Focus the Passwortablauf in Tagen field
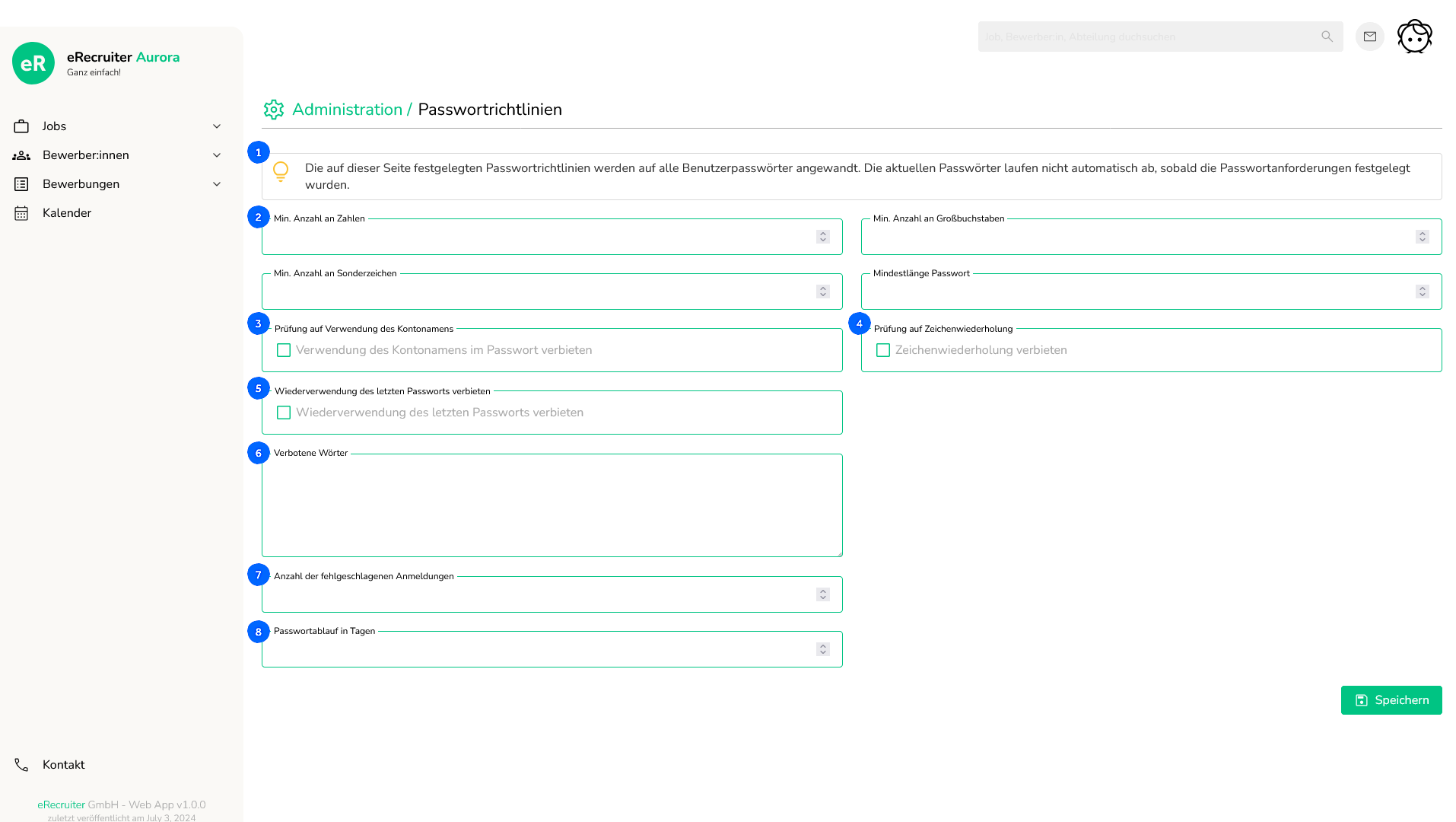The width and height of the screenshot is (1456, 822). [x=552, y=649]
